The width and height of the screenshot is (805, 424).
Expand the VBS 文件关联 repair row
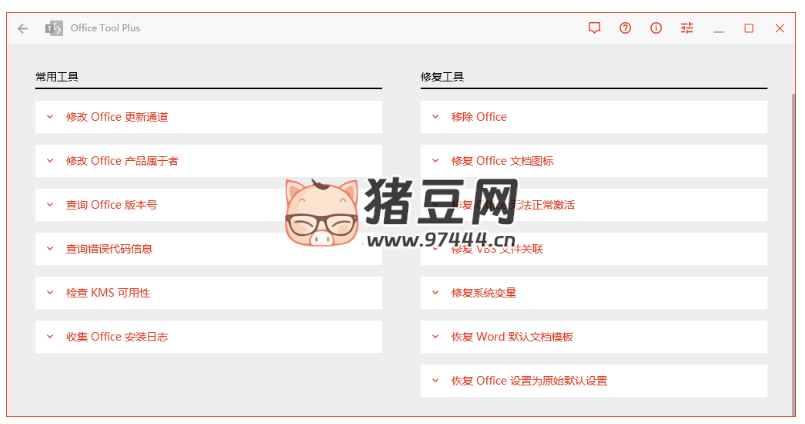594,249
